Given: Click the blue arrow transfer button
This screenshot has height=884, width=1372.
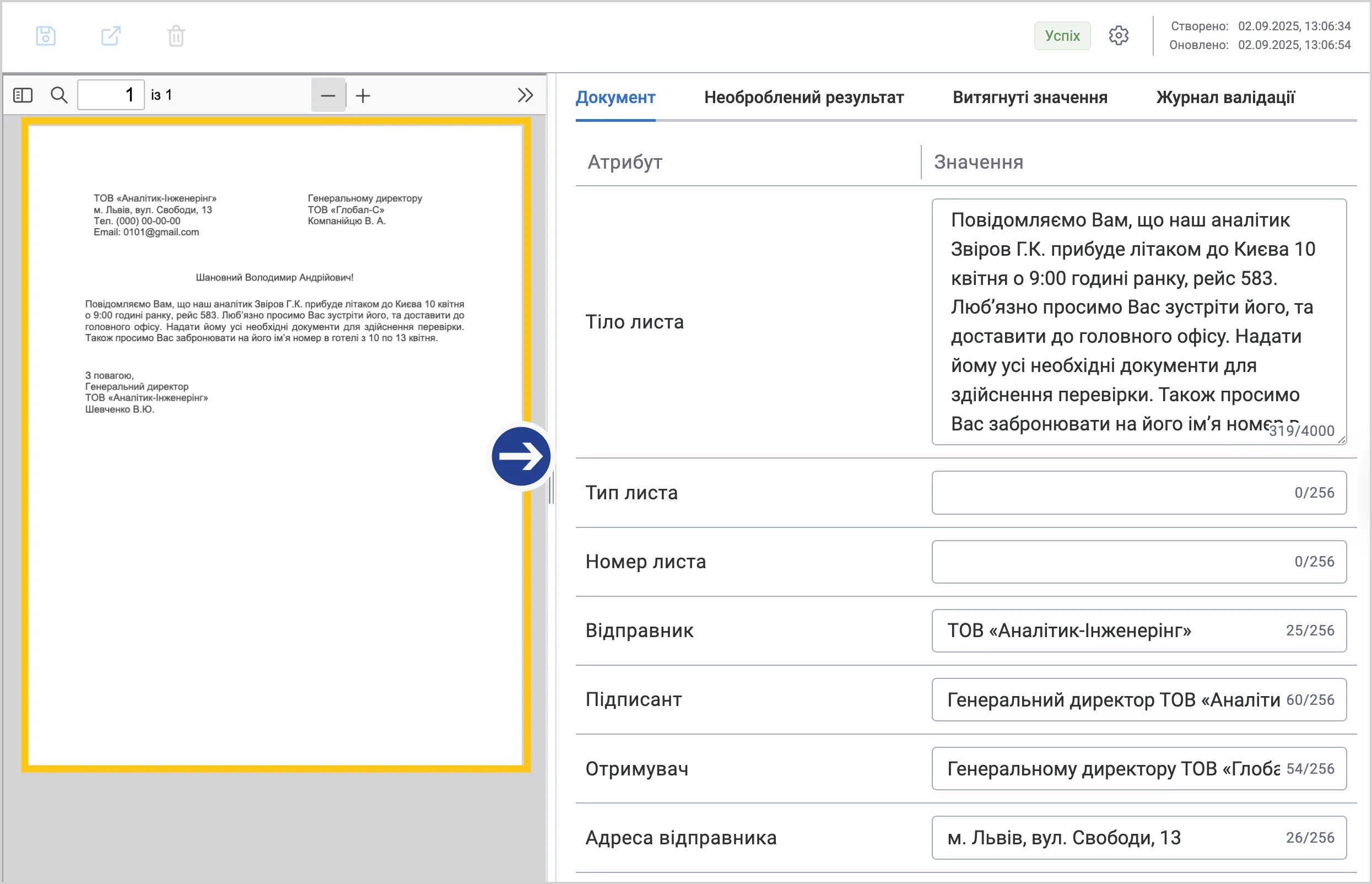Looking at the screenshot, I should point(521,456).
